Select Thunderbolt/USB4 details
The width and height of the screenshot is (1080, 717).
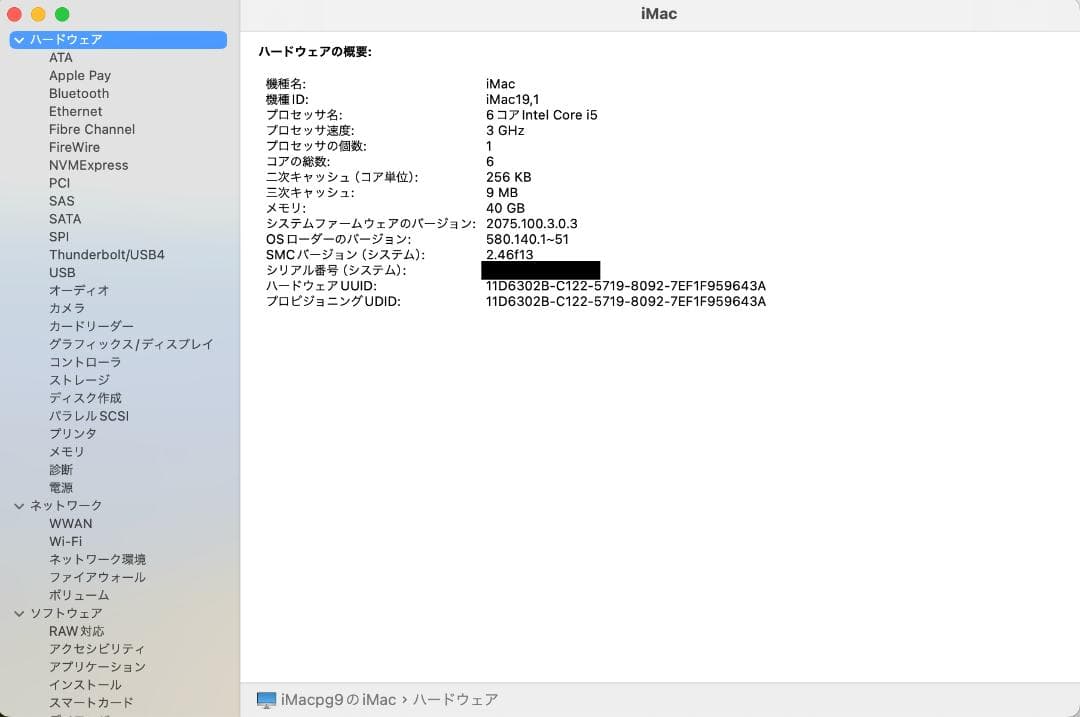coord(107,254)
